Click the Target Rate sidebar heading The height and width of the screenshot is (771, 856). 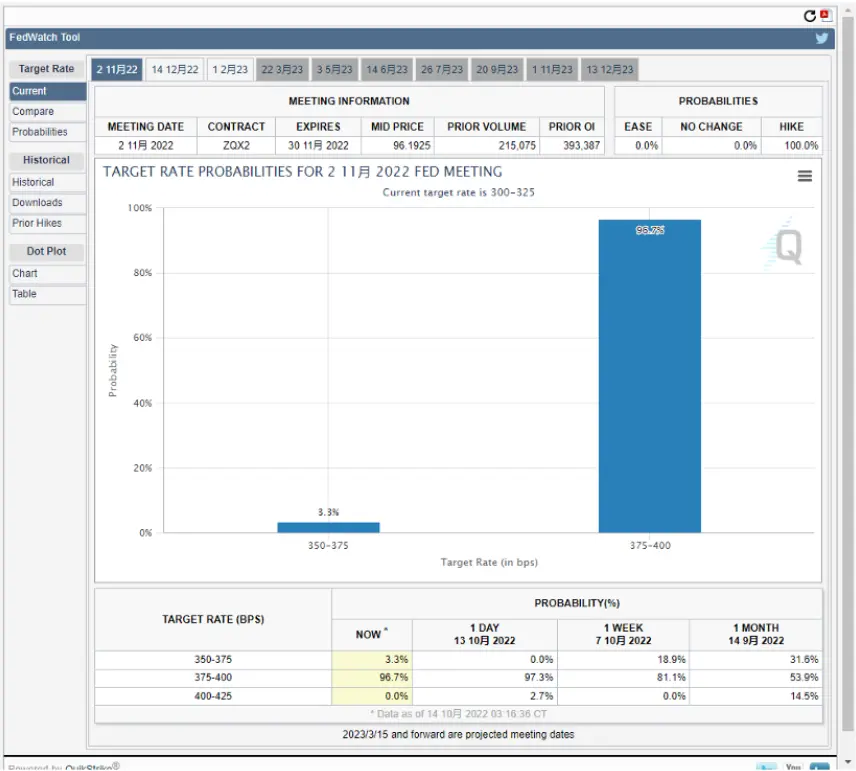[x=46, y=69]
